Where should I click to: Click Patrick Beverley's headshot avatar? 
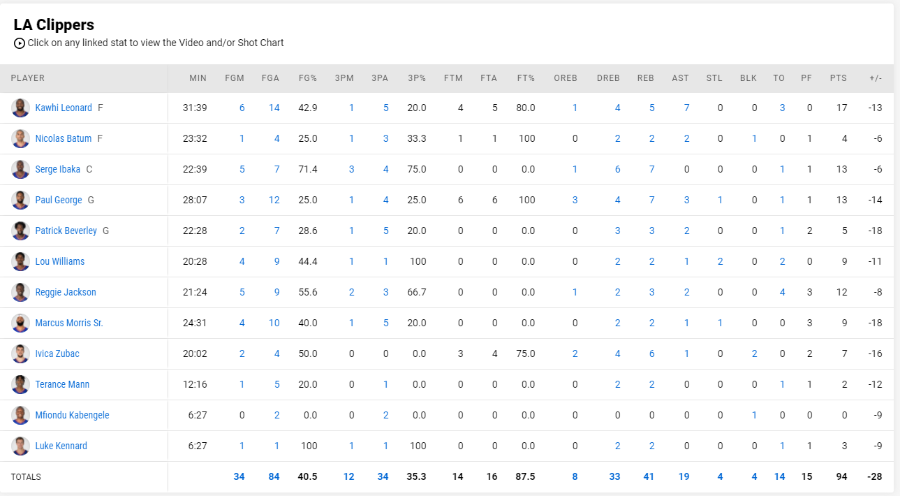[x=20, y=231]
